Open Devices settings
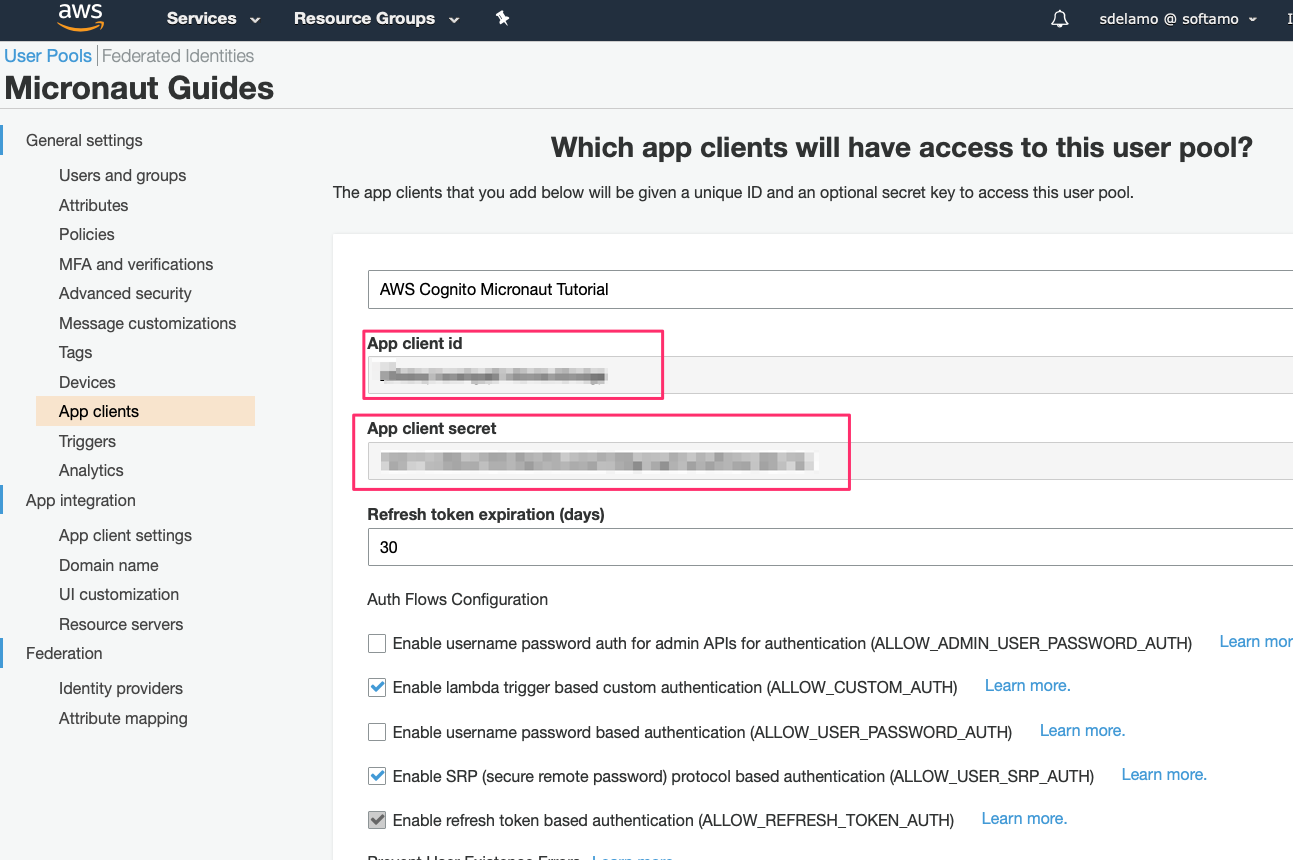 [x=87, y=382]
